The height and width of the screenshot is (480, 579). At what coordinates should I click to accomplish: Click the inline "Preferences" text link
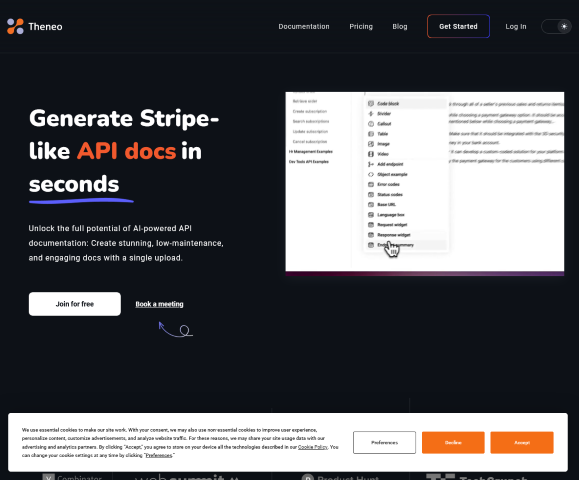tap(159, 455)
